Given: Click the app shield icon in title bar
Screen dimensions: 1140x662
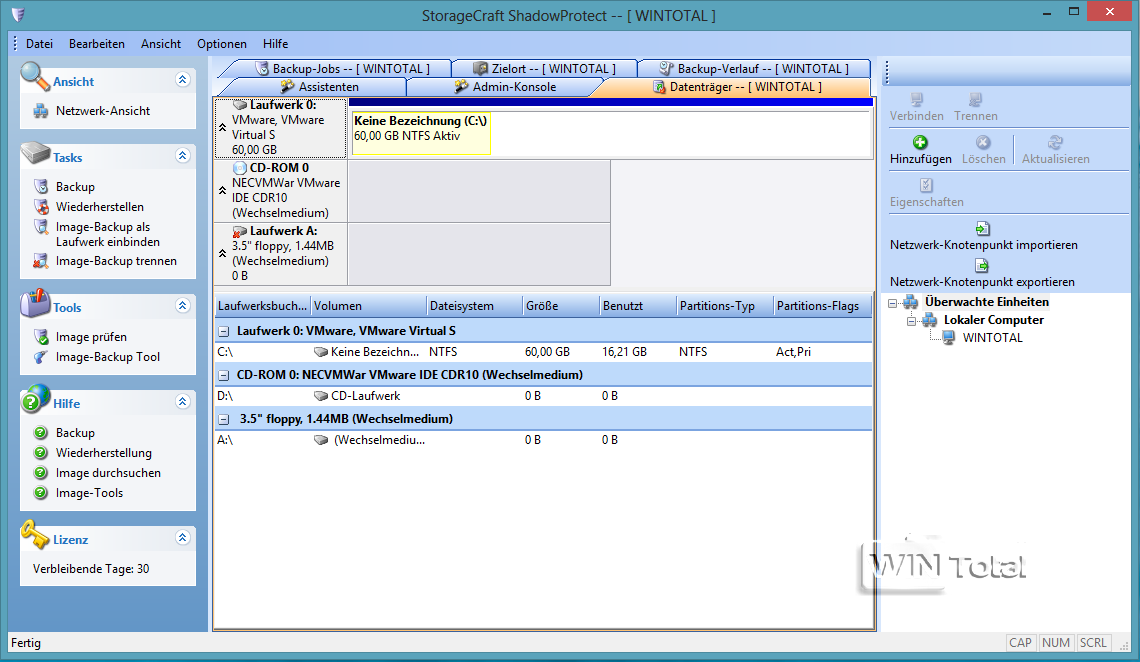Looking at the screenshot, I should 18,15.
